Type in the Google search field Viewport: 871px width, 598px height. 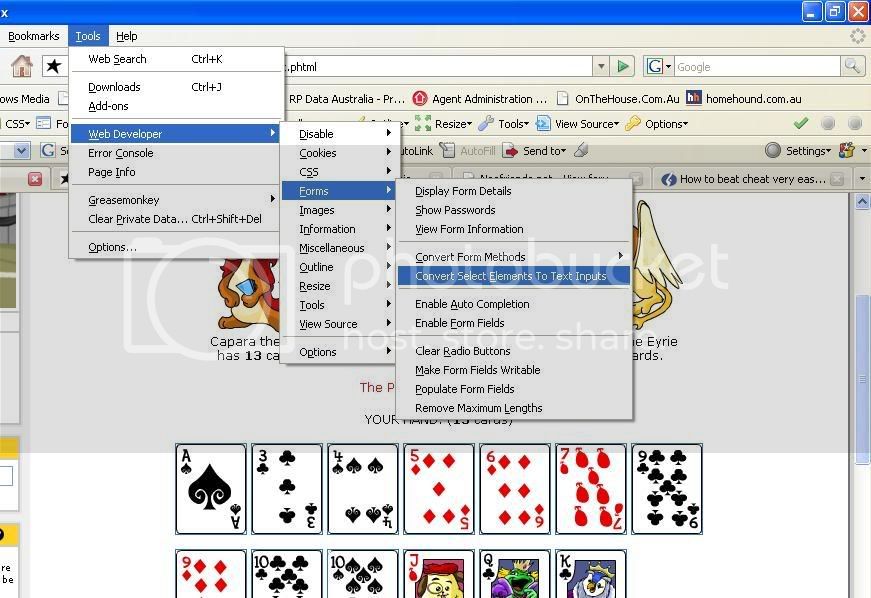755,67
